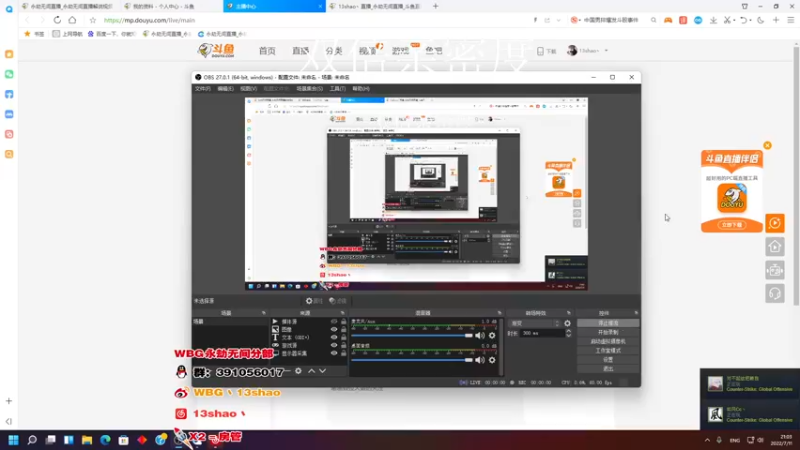
Task: Launch Microsoft Edge from the taskbar
Action: click(x=105, y=440)
